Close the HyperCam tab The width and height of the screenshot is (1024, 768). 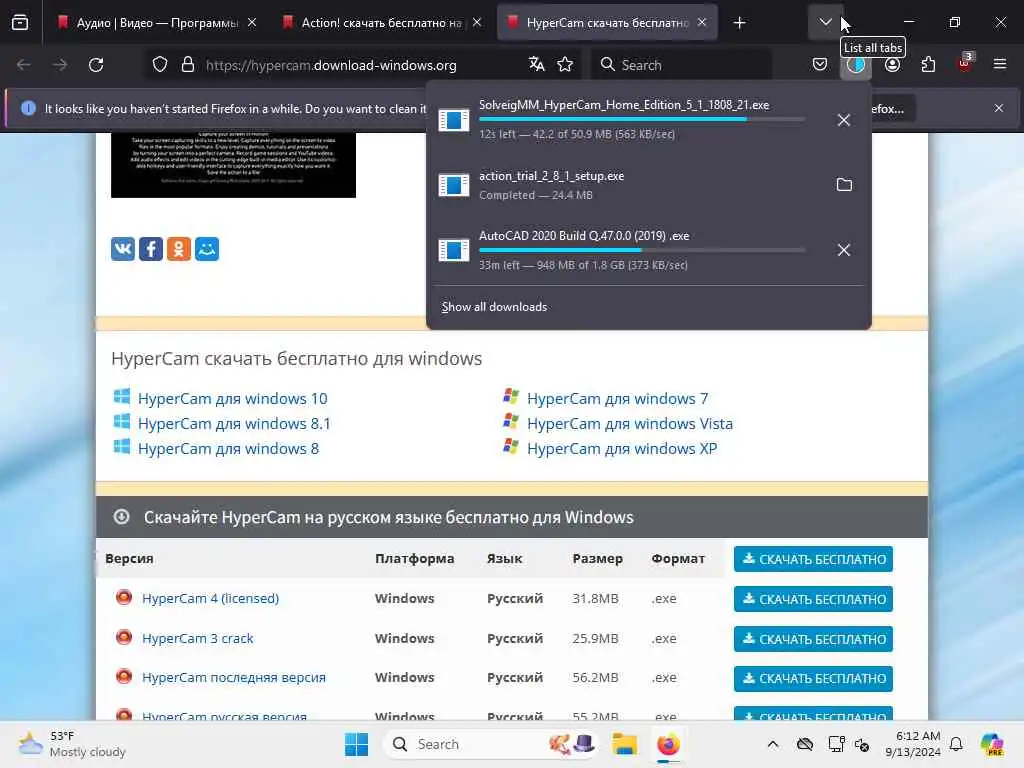(x=702, y=22)
